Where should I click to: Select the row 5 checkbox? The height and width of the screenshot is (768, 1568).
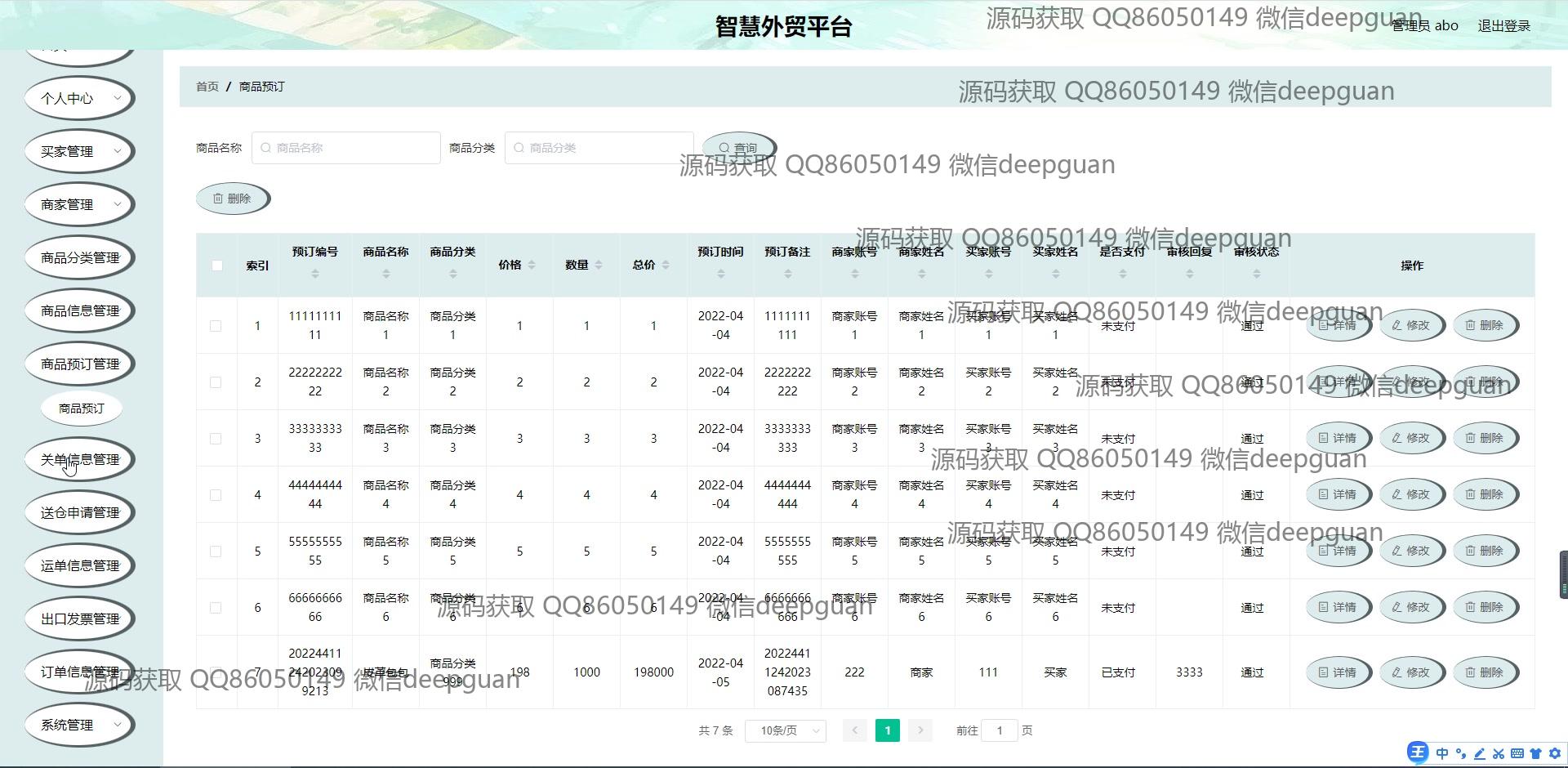pyautogui.click(x=216, y=551)
